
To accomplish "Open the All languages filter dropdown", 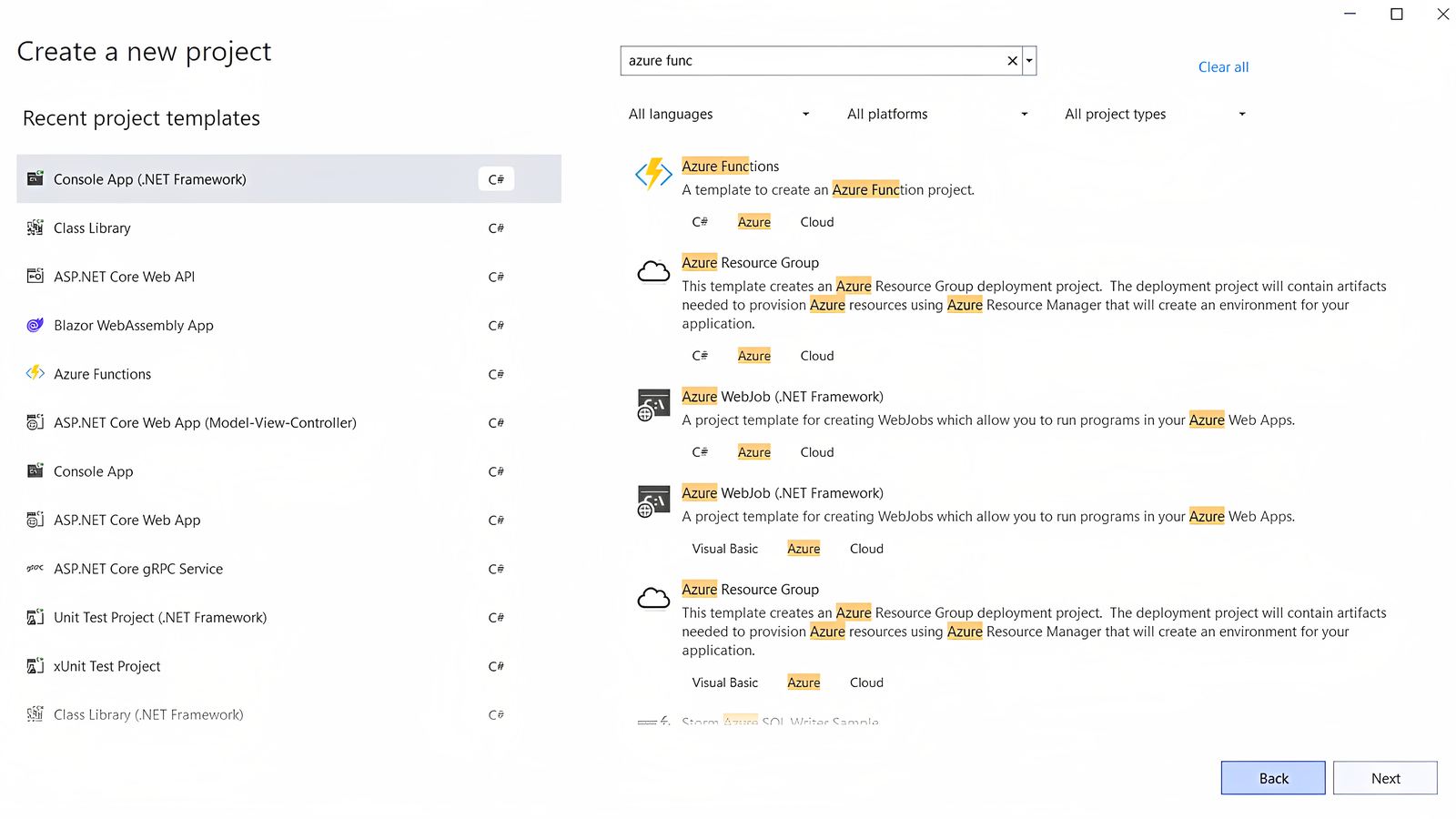I will click(719, 114).
